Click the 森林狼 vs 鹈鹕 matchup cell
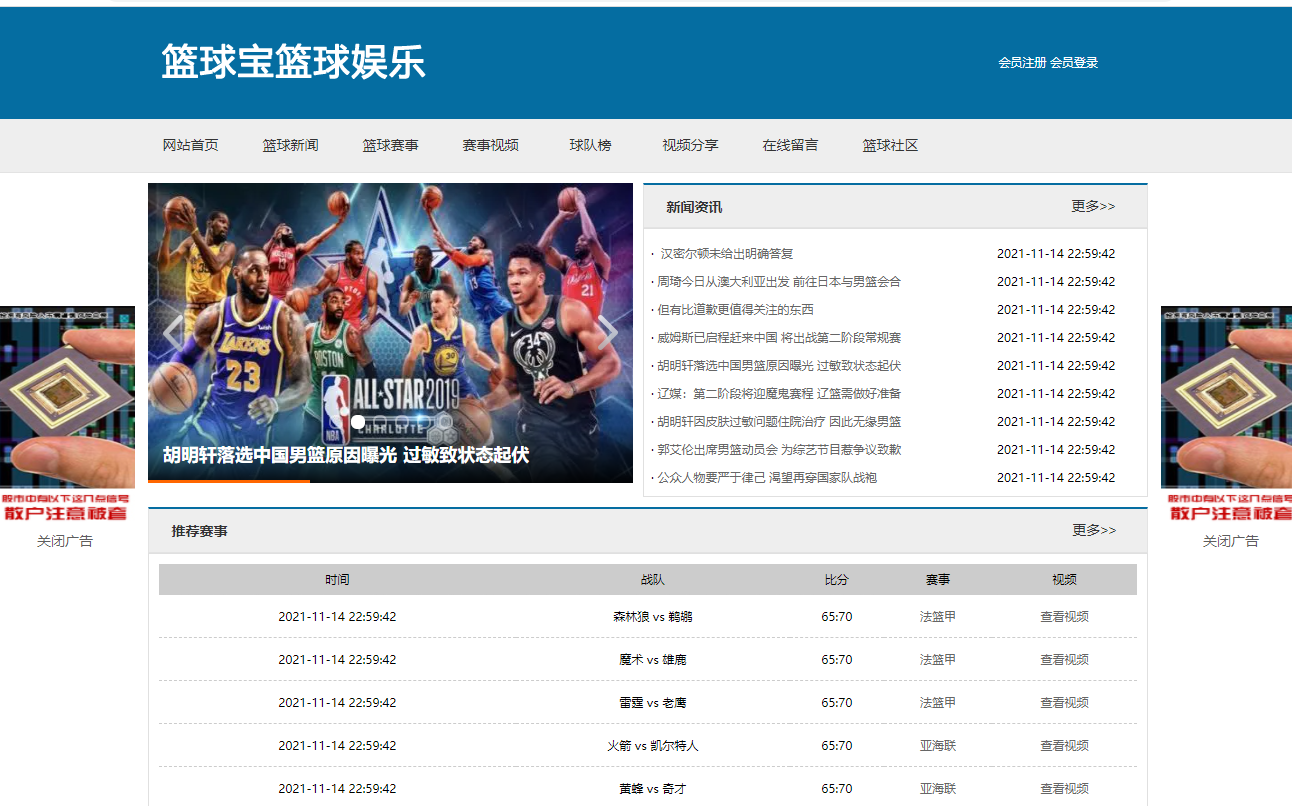Viewport: 1292px width, 806px height. pos(653,617)
